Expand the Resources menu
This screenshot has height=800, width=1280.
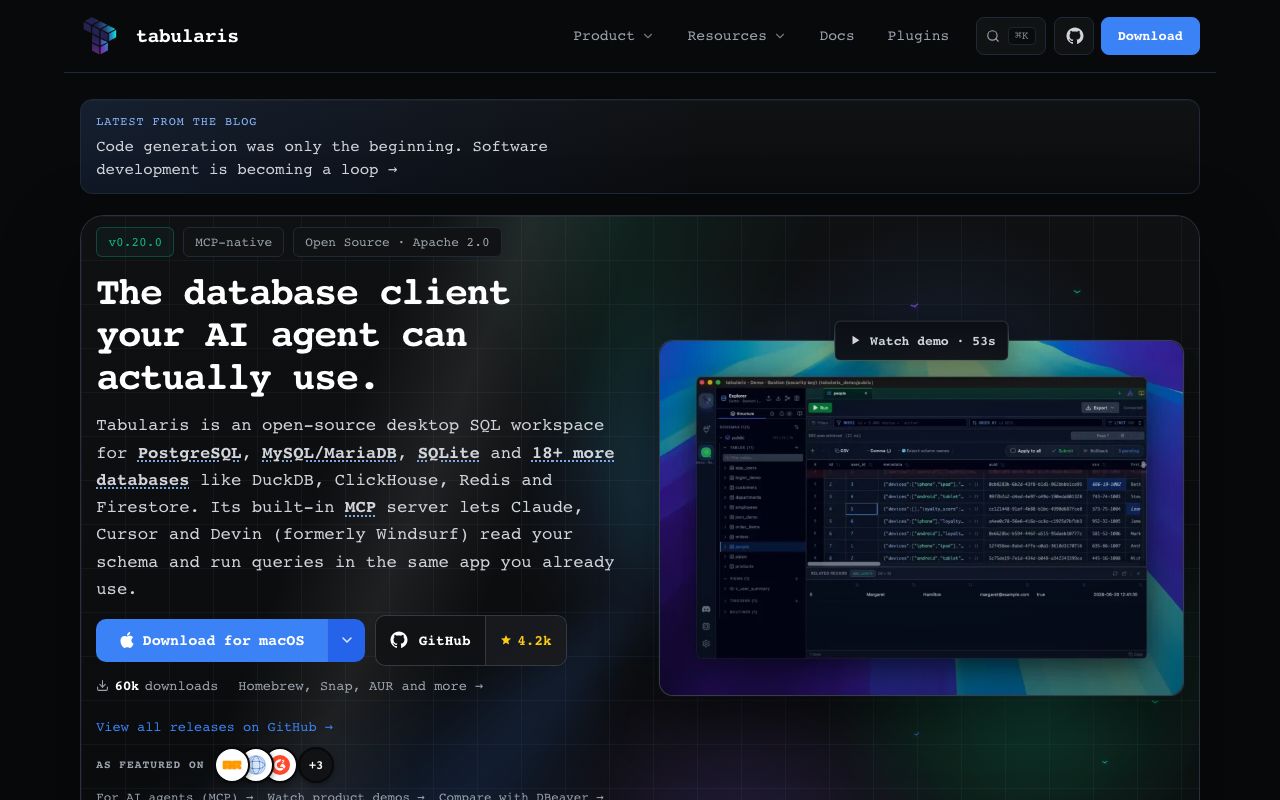tap(736, 36)
